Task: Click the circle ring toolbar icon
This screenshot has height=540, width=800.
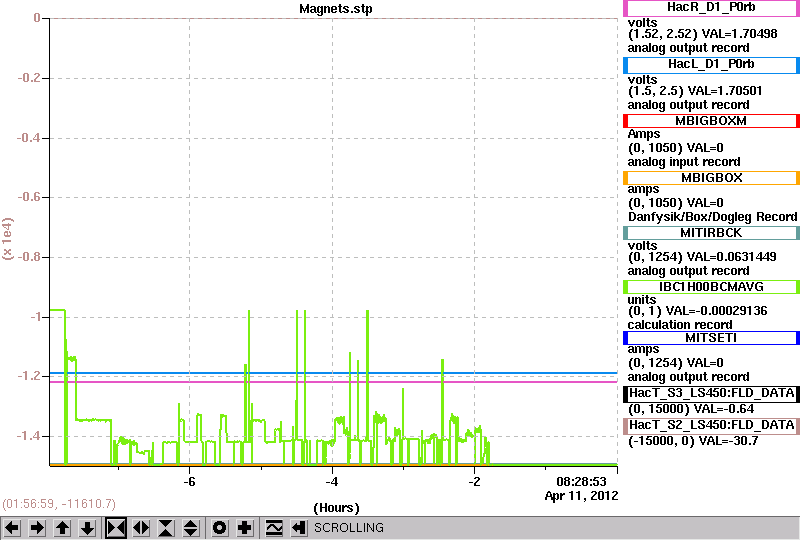Action: pos(219,528)
